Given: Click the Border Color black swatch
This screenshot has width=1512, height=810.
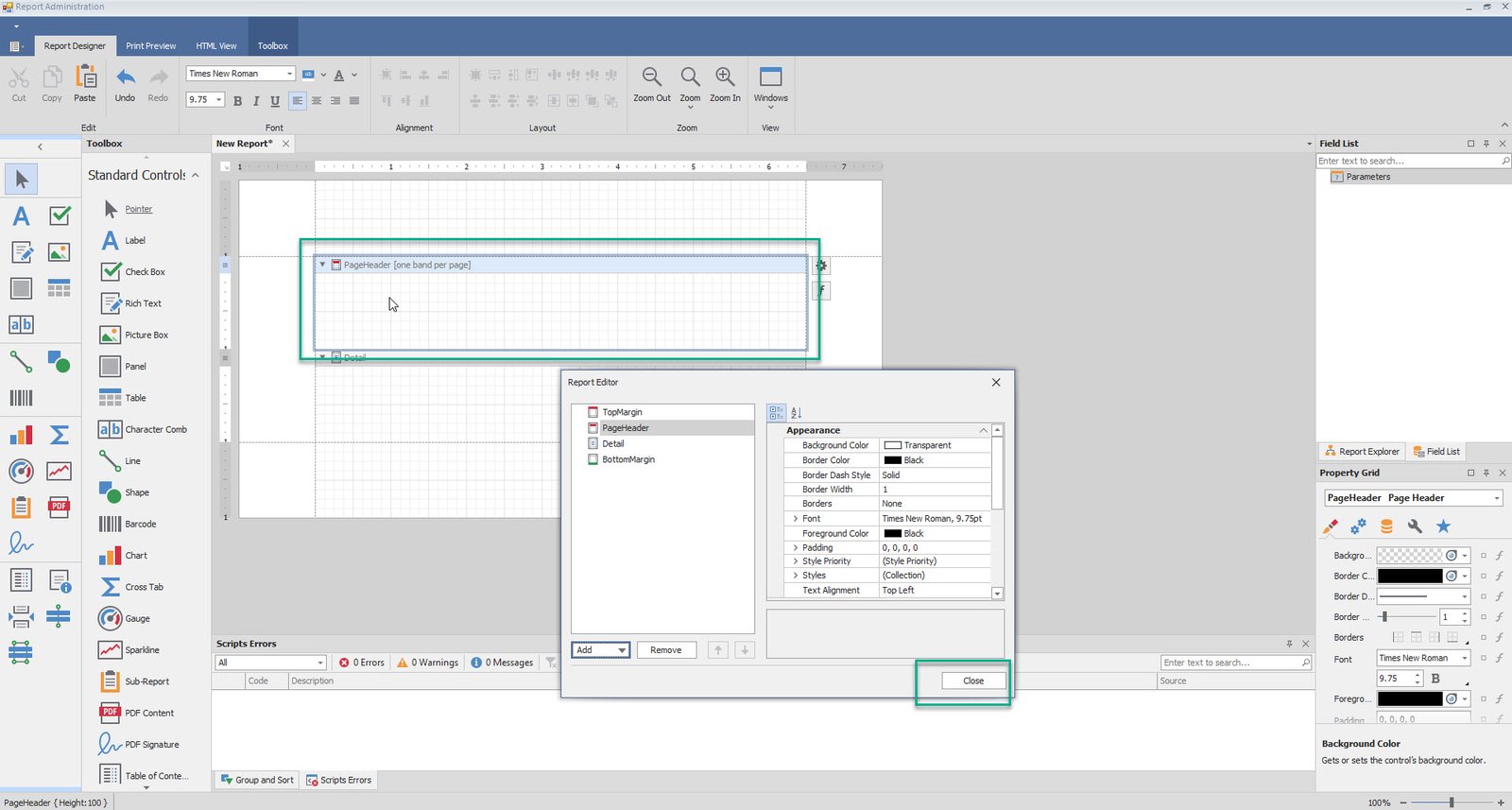Looking at the screenshot, I should [x=892, y=460].
